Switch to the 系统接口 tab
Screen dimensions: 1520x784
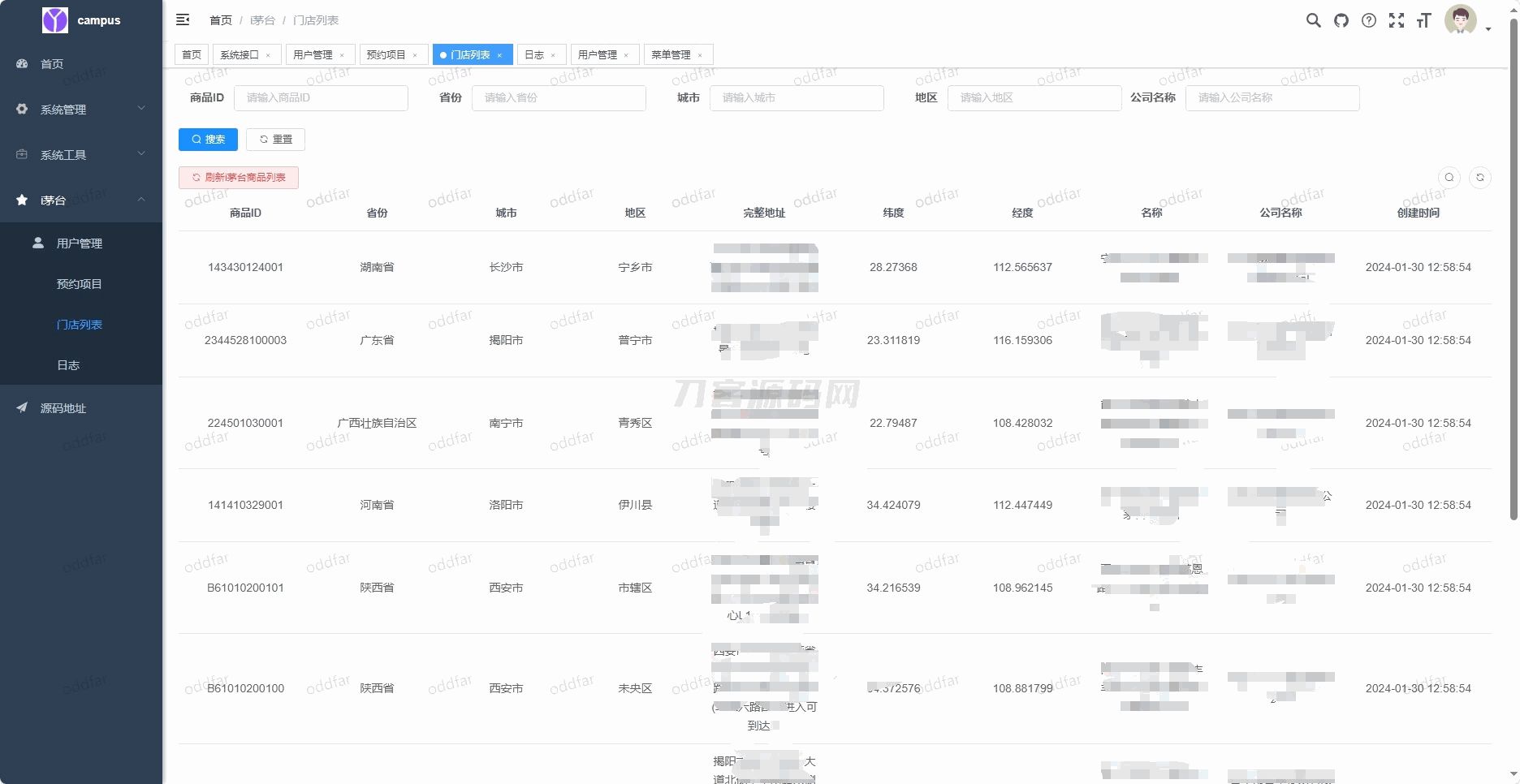(240, 54)
